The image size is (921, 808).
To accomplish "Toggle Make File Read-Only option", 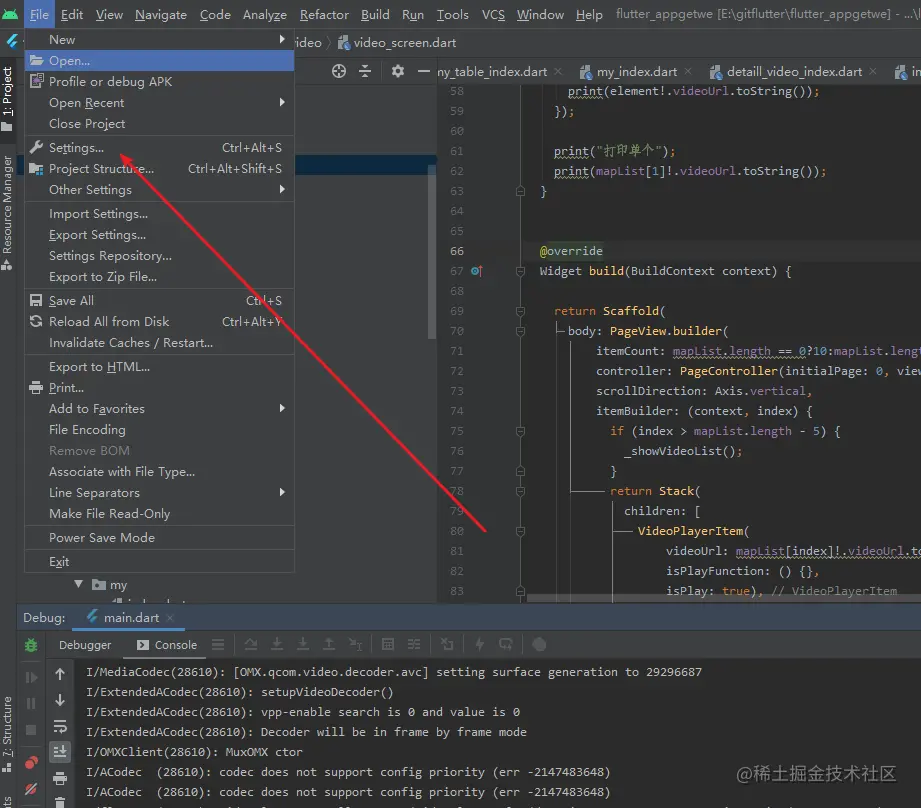I will point(110,513).
